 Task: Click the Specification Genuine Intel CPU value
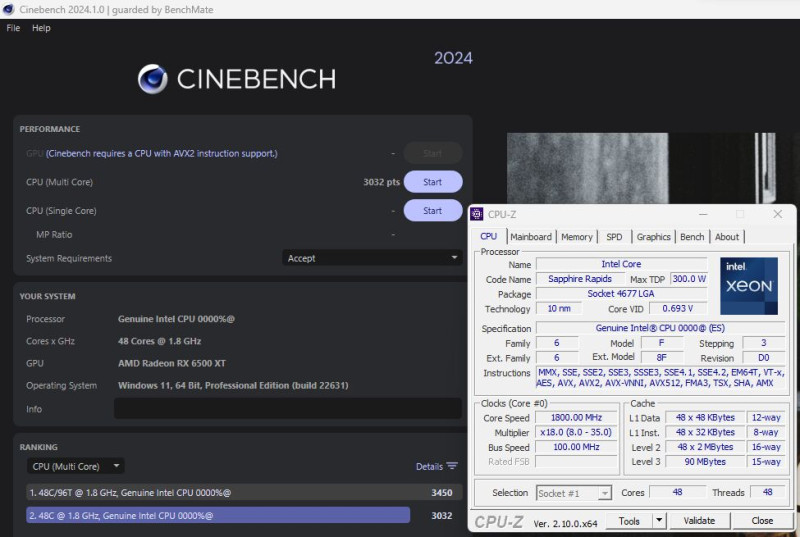(x=660, y=328)
